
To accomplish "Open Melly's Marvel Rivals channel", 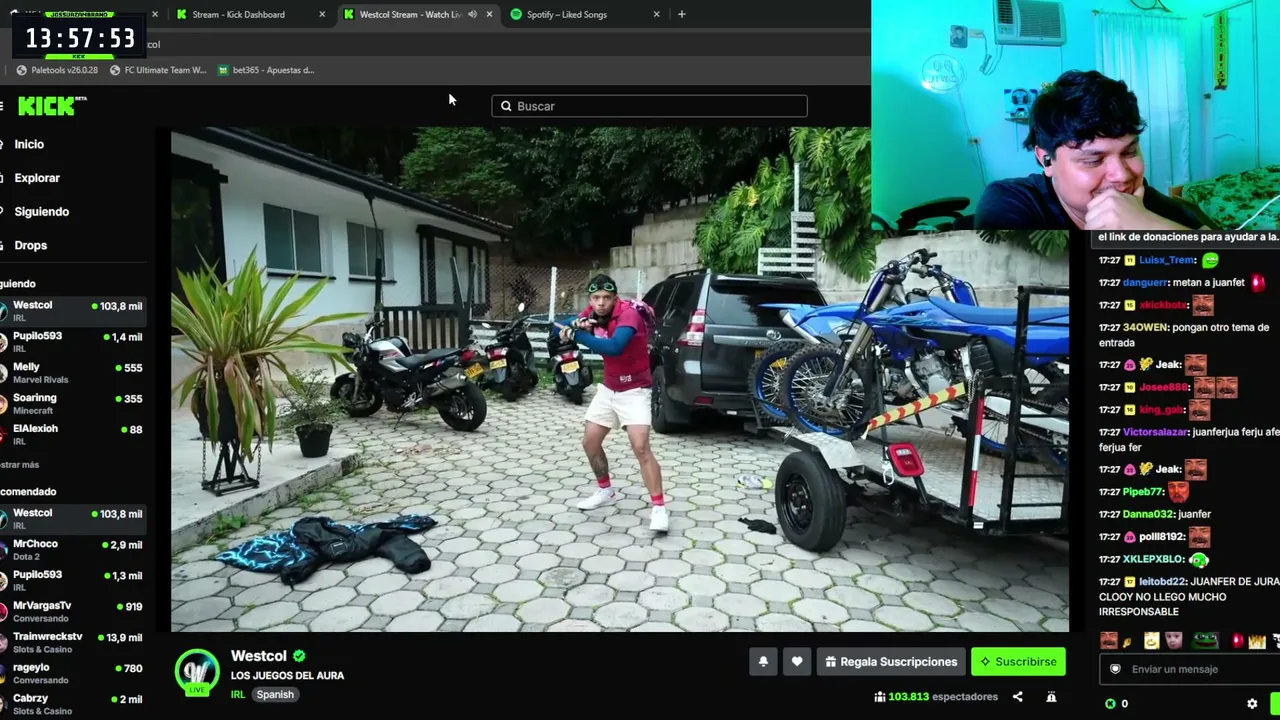I will [74, 372].
